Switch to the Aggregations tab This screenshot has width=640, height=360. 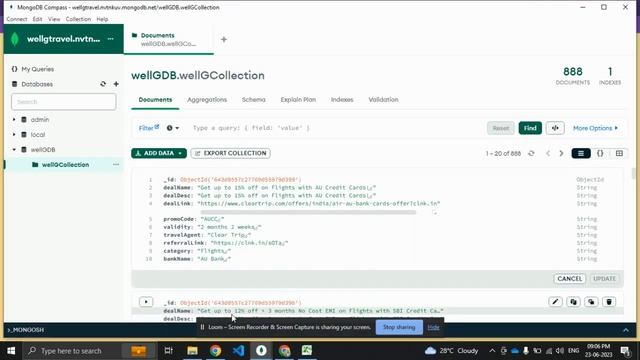(207, 100)
